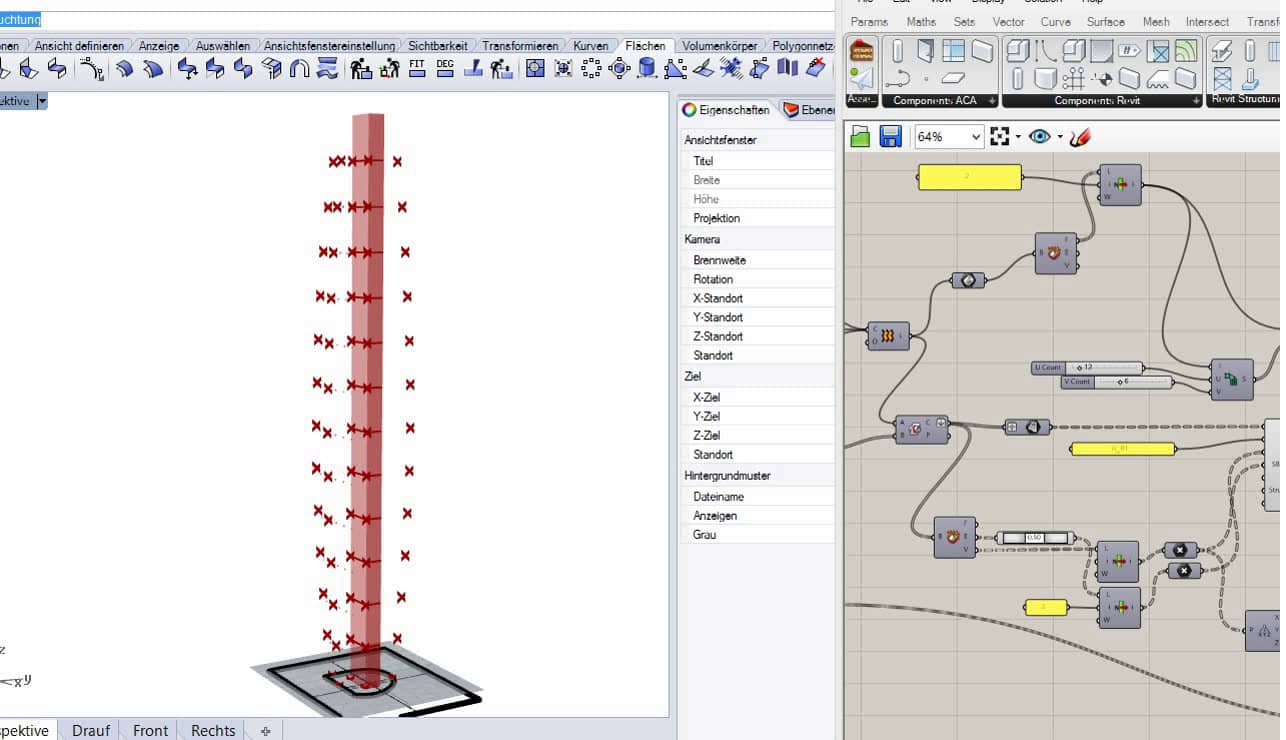Click the first rotate surface arrows icon
This screenshot has width=1286, height=740.
tap(187, 68)
